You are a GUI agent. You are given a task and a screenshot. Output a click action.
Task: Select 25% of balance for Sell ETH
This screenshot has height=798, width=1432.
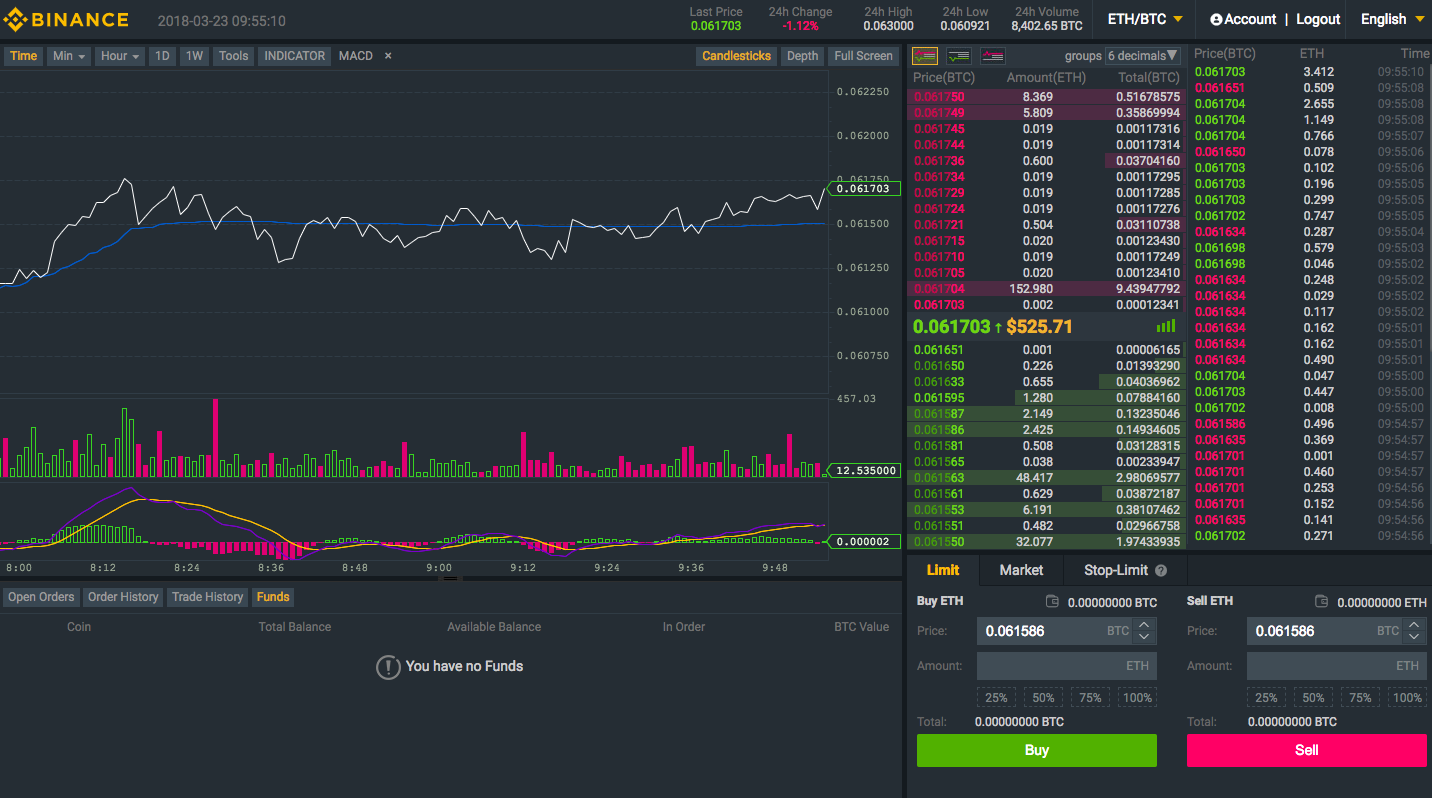(1266, 698)
